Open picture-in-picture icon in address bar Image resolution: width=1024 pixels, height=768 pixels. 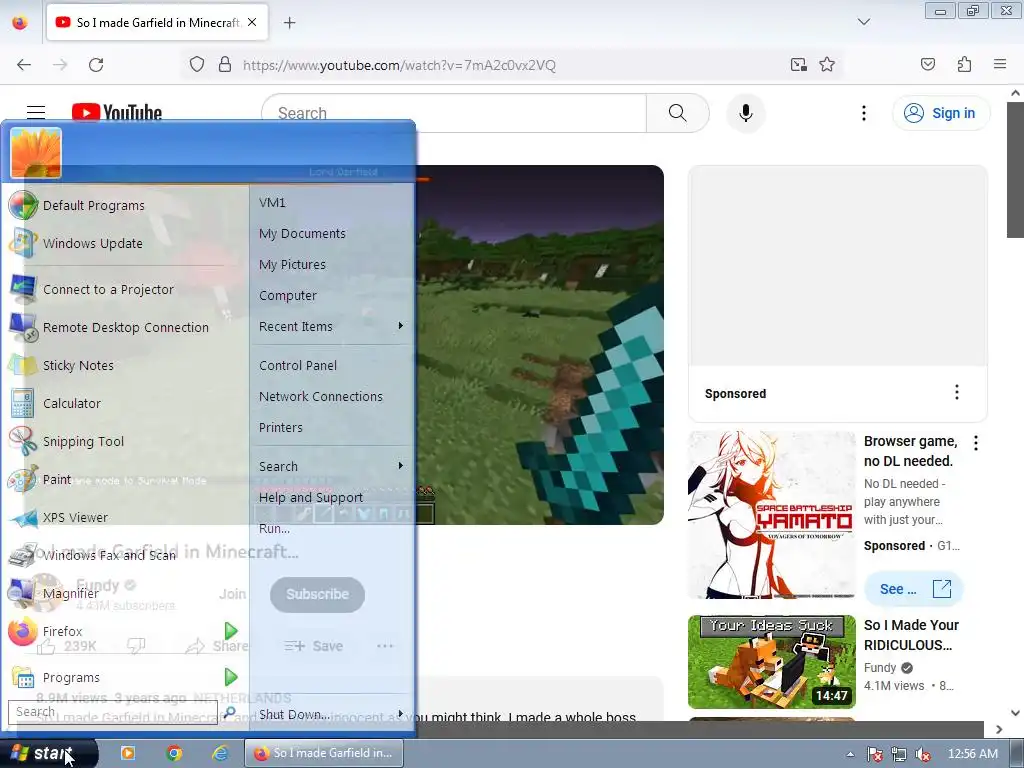pos(798,65)
